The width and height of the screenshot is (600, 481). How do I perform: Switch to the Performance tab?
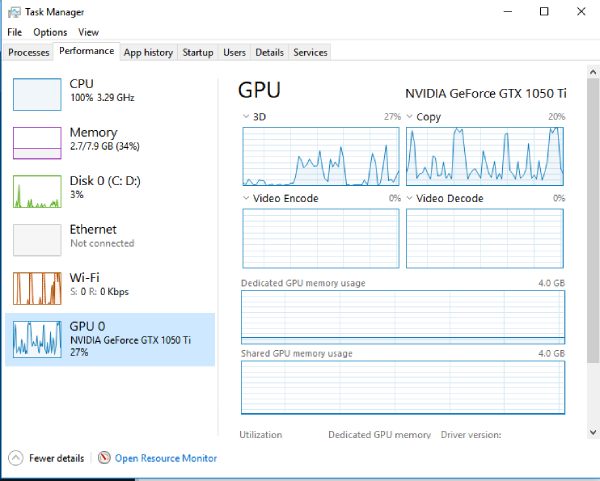(x=86, y=51)
